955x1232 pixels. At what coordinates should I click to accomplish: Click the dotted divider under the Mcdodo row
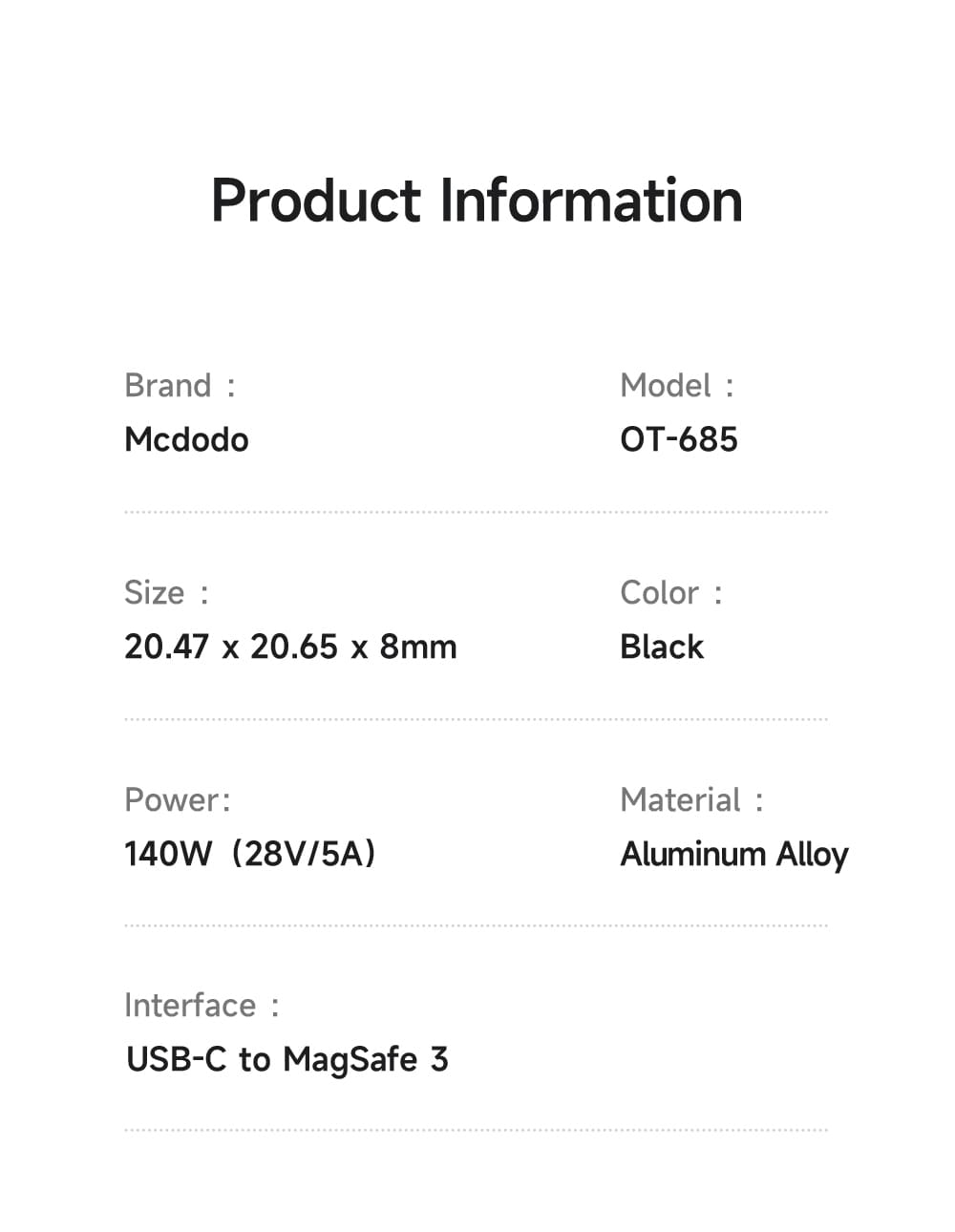click(476, 512)
